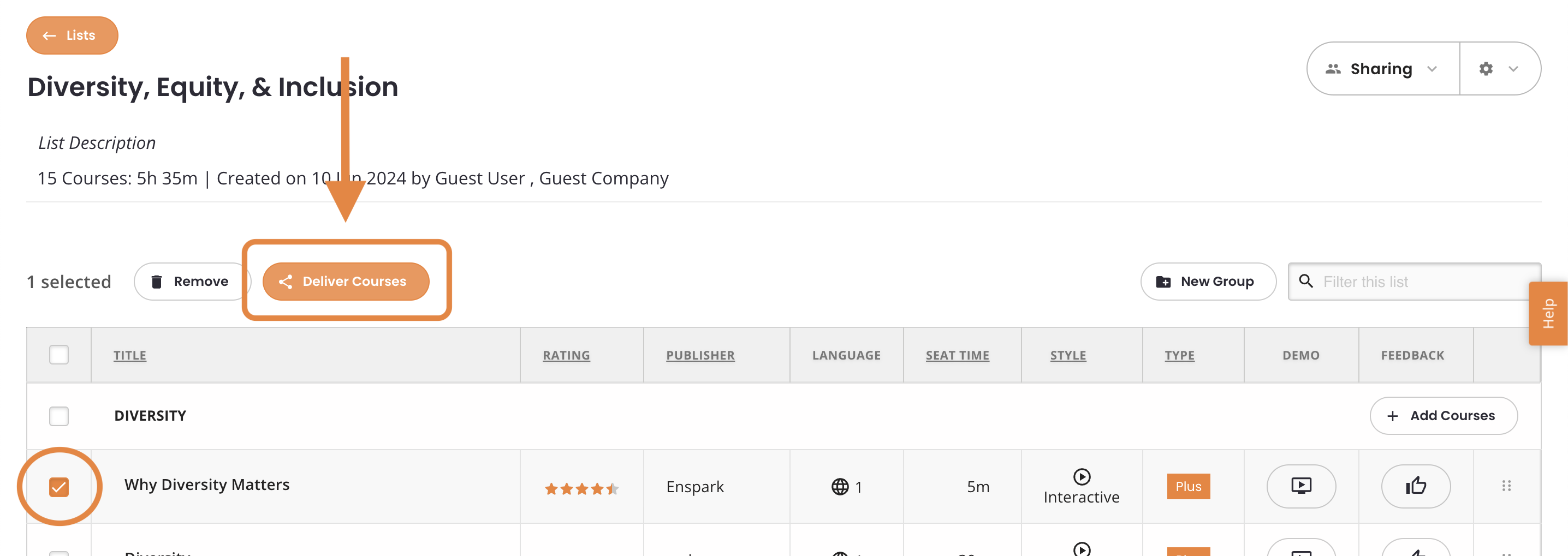Check the DIVERSITY group checkbox
This screenshot has height=556, width=1568.
point(59,416)
